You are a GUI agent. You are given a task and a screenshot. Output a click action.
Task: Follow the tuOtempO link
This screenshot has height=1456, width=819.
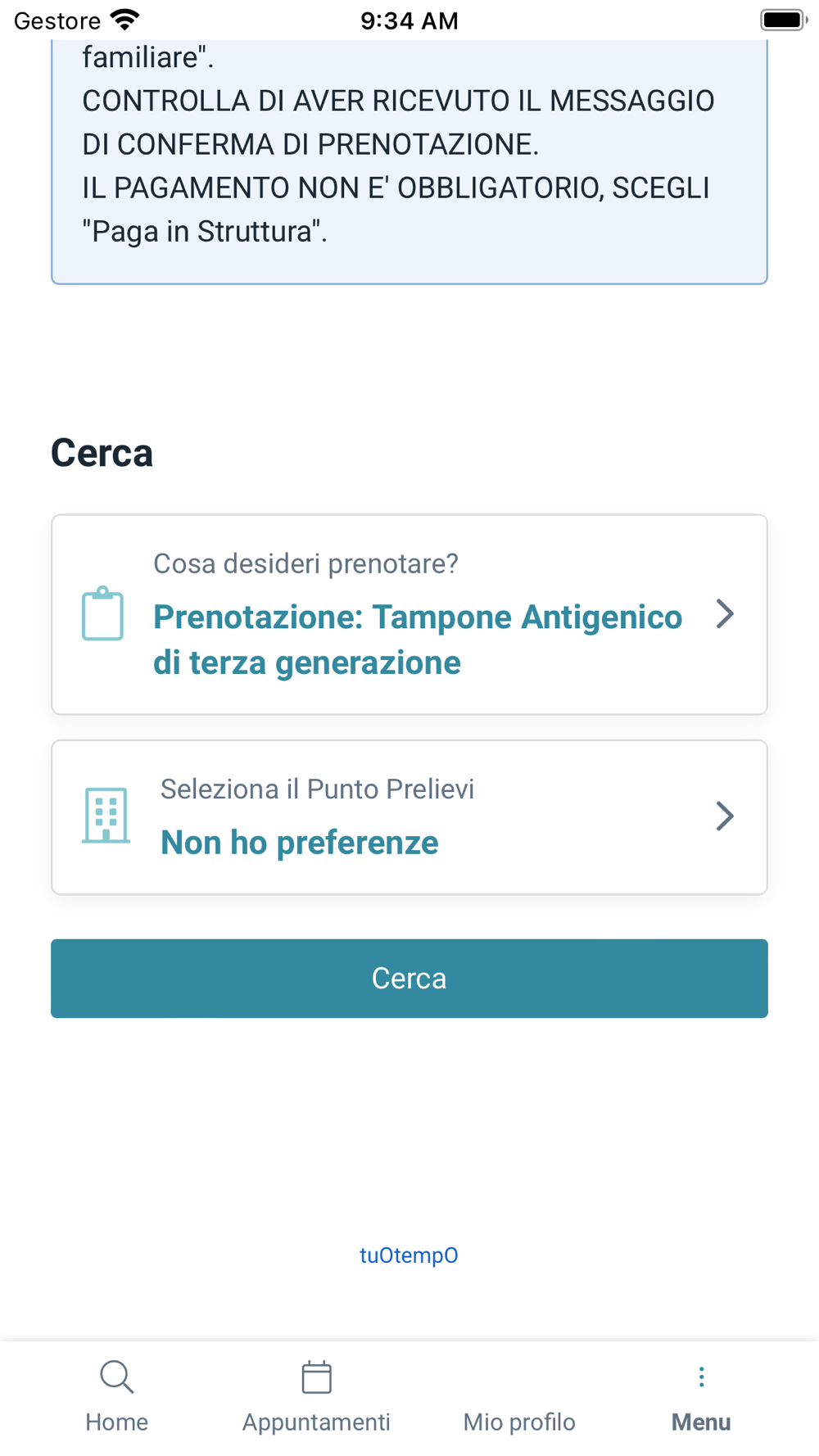(409, 1255)
